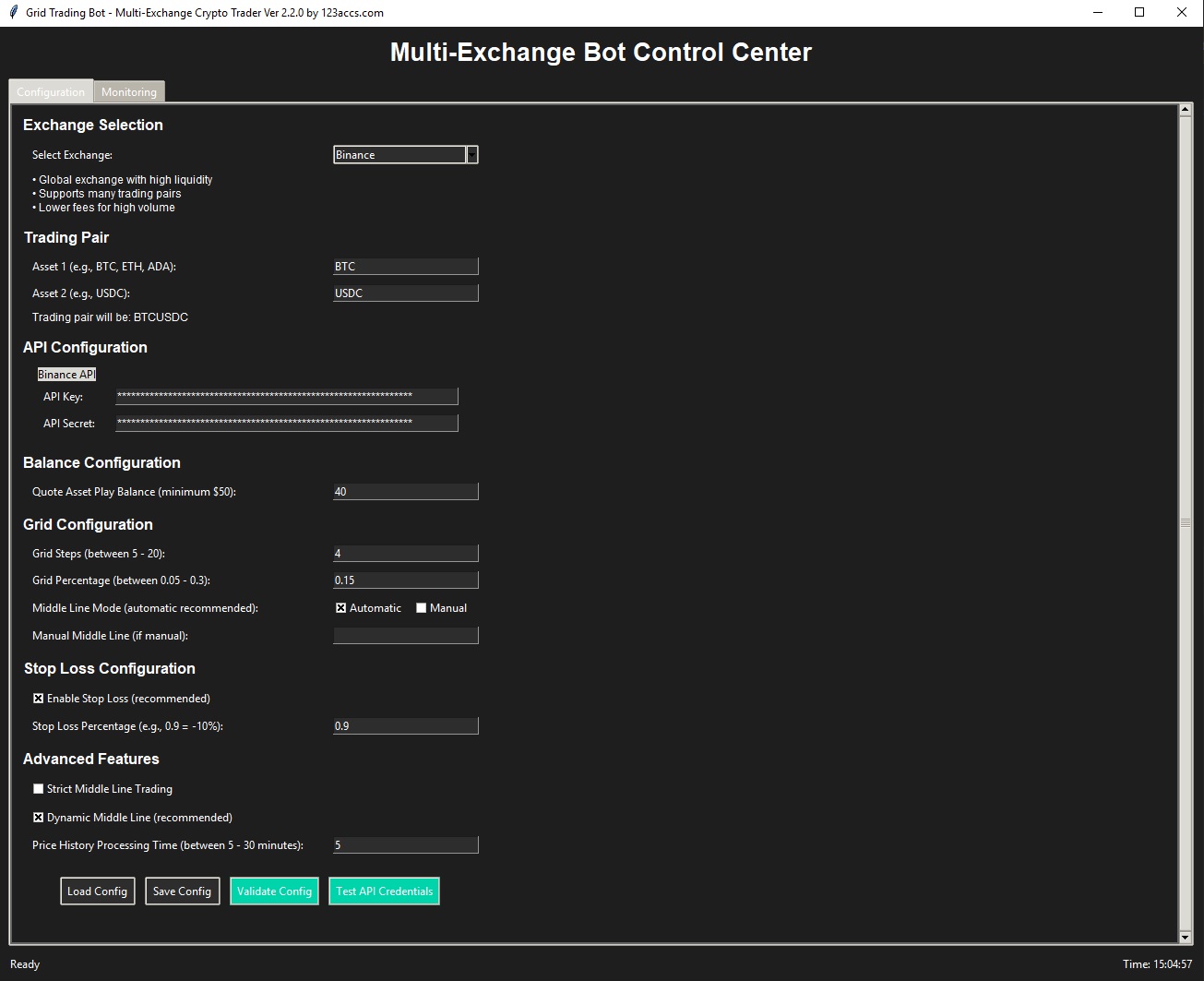Click the Load Config button
This screenshot has height=981, width=1204.
98,891
